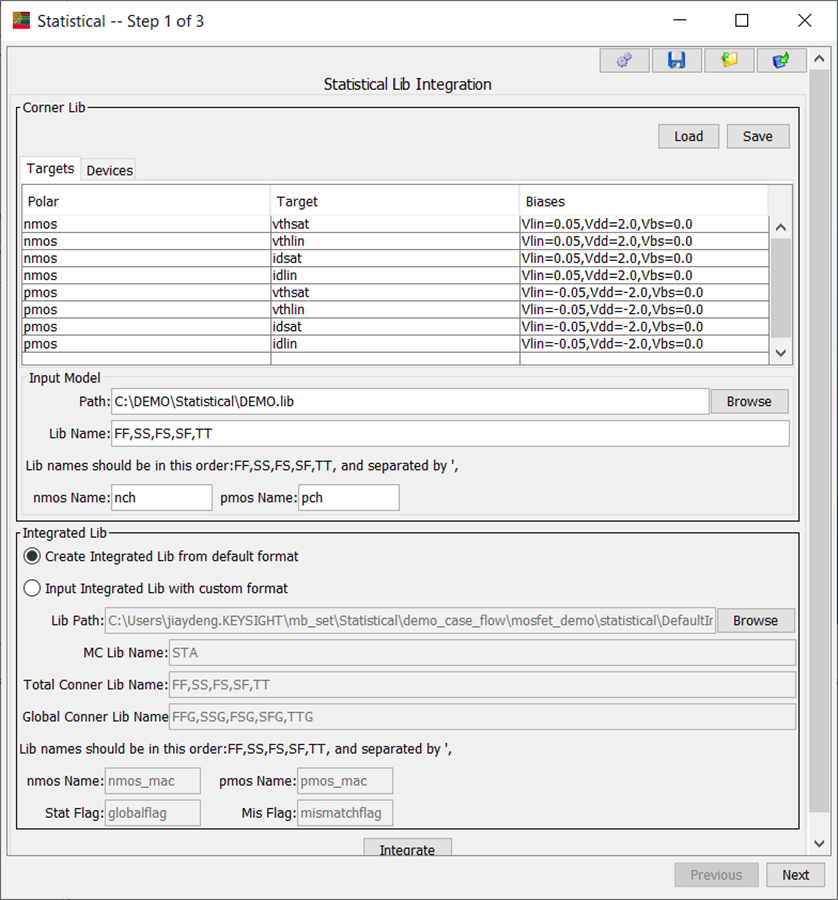This screenshot has width=838, height=900.
Task: Browse for the Input Model path
Action: click(x=749, y=401)
